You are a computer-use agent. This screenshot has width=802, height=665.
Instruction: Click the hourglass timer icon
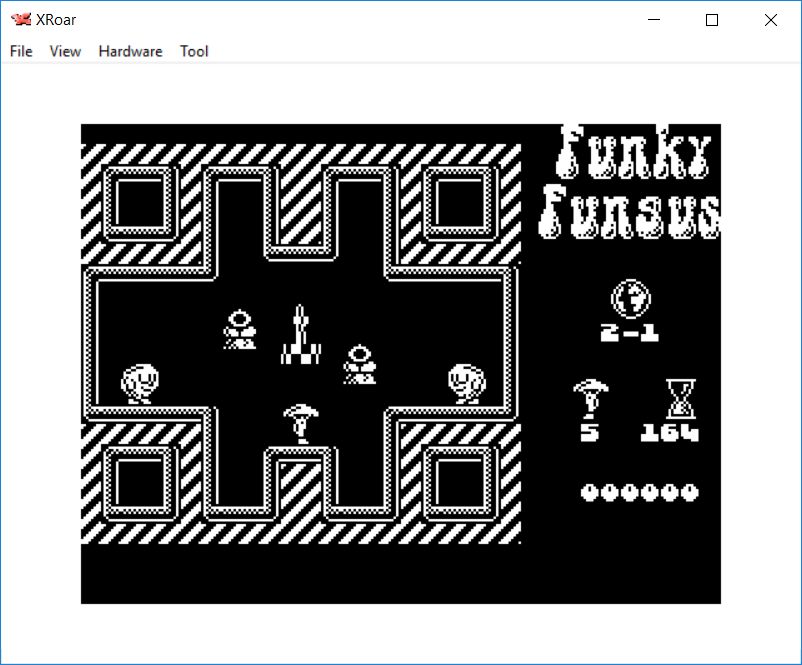tap(680, 398)
